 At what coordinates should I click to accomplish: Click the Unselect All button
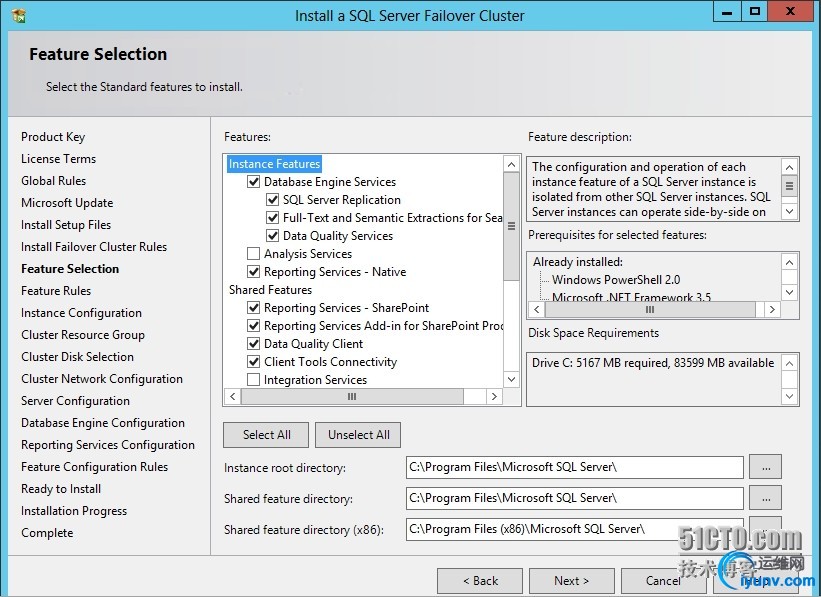[358, 435]
